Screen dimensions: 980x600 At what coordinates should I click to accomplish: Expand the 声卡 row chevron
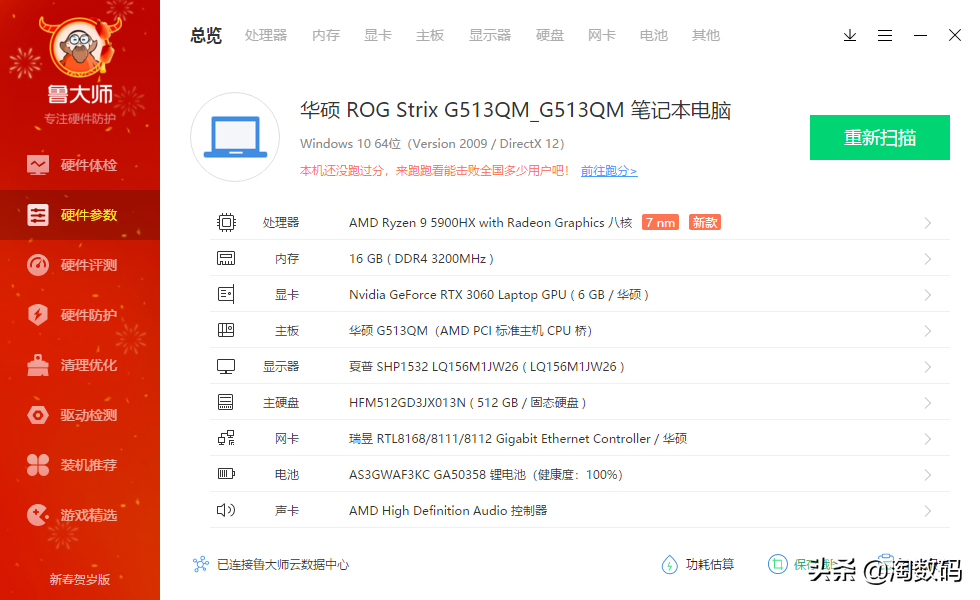click(x=928, y=511)
